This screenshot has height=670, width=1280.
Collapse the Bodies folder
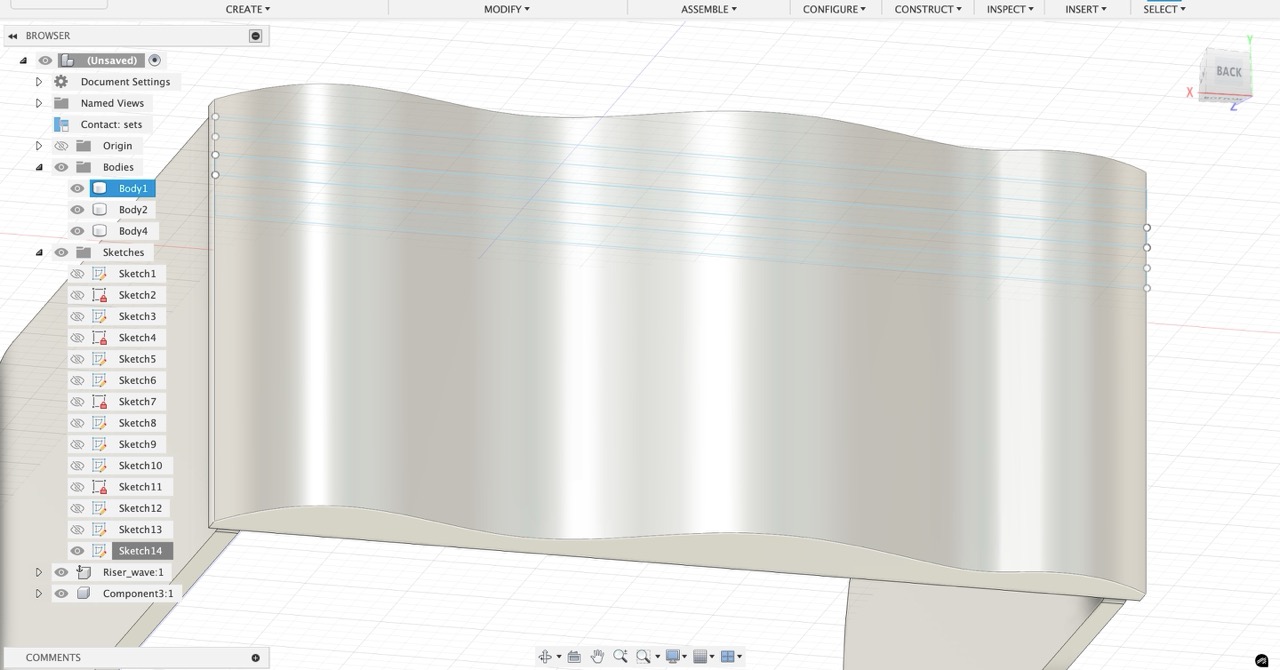click(x=38, y=167)
